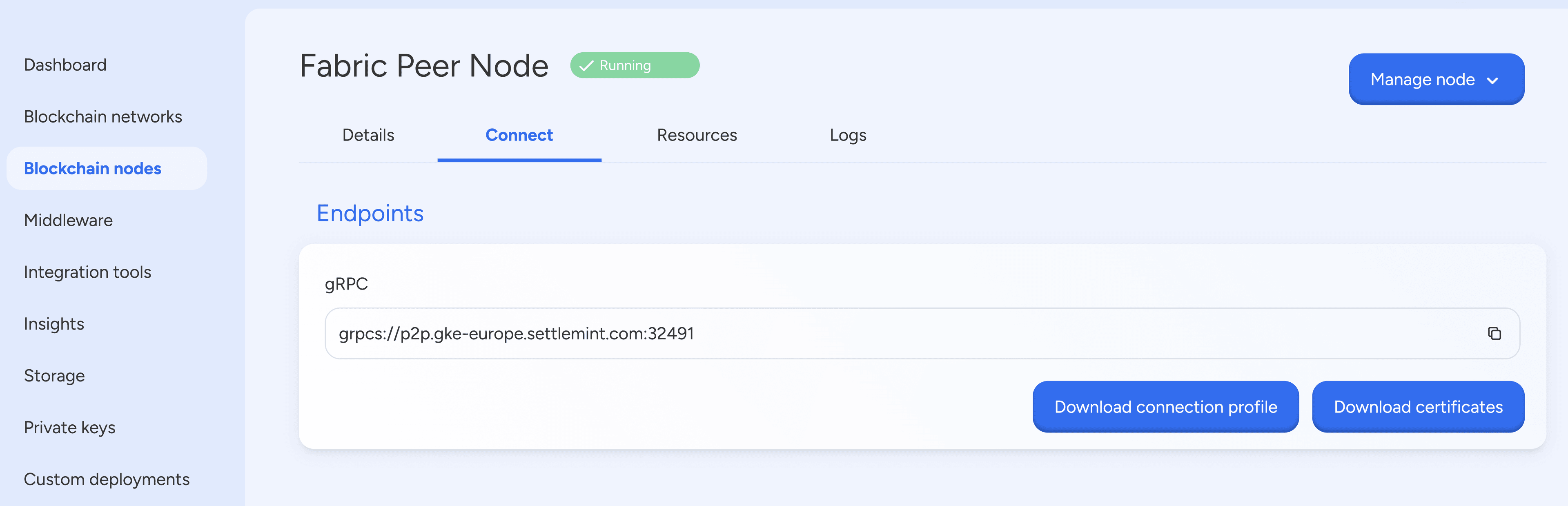Viewport: 1568px width, 506px height.
Task: Navigate to Middleware
Action: pyautogui.click(x=68, y=220)
